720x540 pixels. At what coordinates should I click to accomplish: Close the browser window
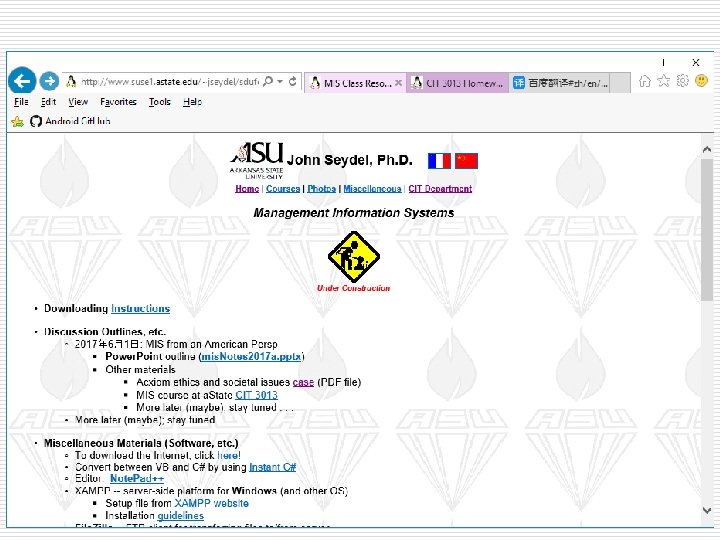click(x=696, y=62)
